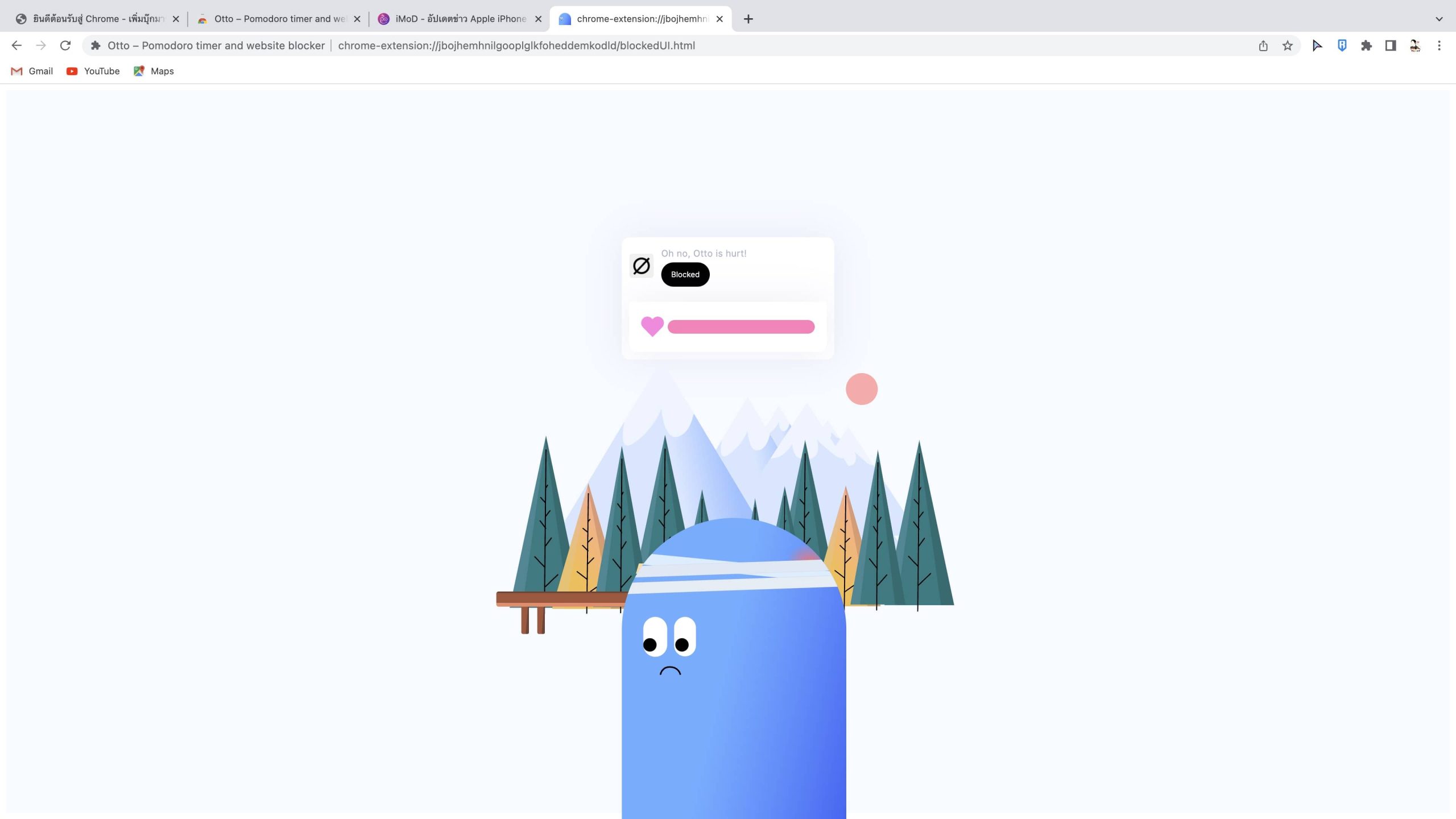
Task: Click Otto's pink health bar
Action: (741, 326)
